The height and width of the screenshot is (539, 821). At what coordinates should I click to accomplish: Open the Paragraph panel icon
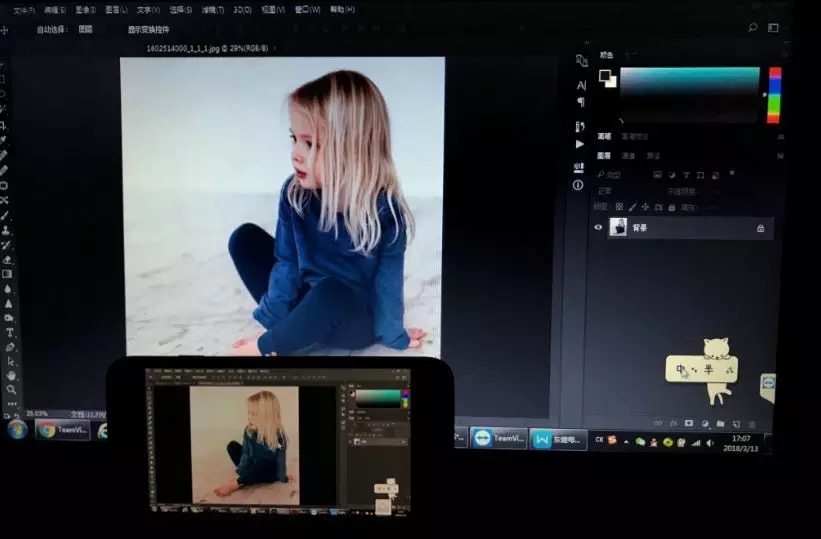tap(581, 102)
